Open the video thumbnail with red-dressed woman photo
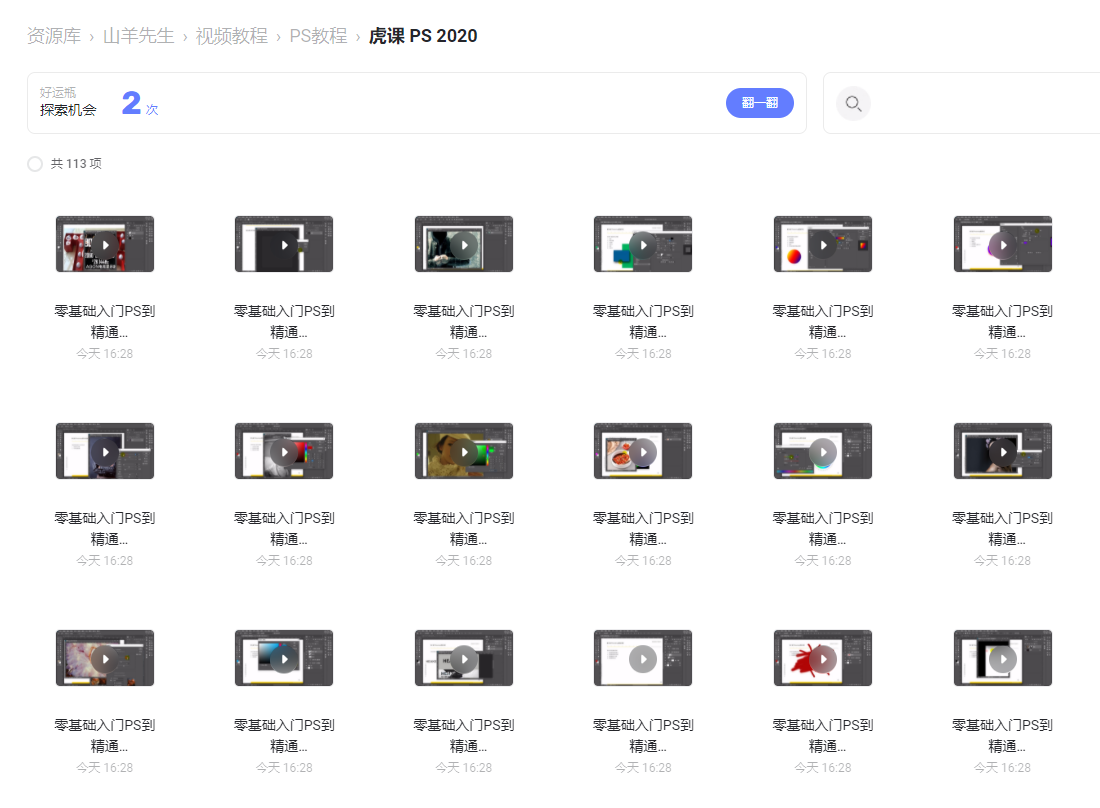 tap(105, 245)
